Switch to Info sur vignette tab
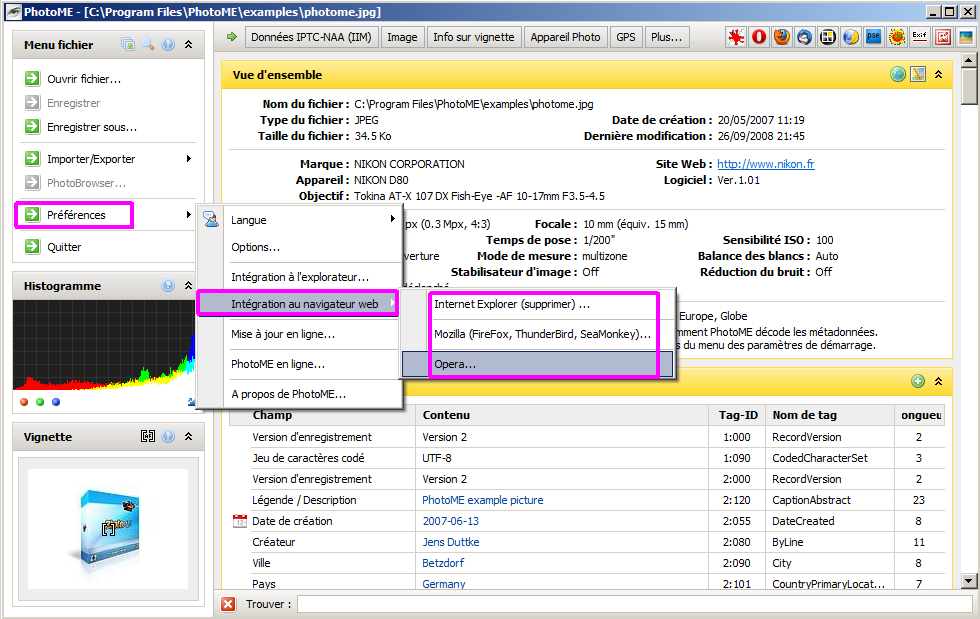Image resolution: width=980 pixels, height=619 pixels. click(474, 37)
